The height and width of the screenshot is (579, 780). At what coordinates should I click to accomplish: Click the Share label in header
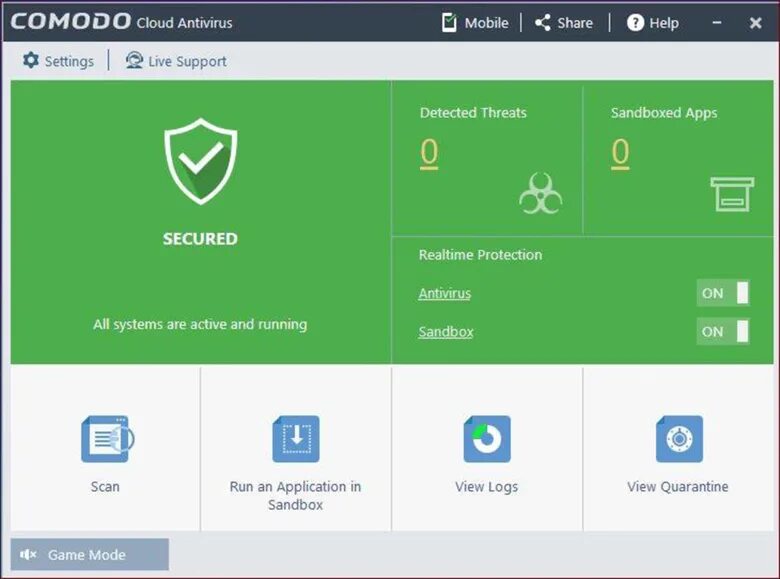(x=575, y=23)
